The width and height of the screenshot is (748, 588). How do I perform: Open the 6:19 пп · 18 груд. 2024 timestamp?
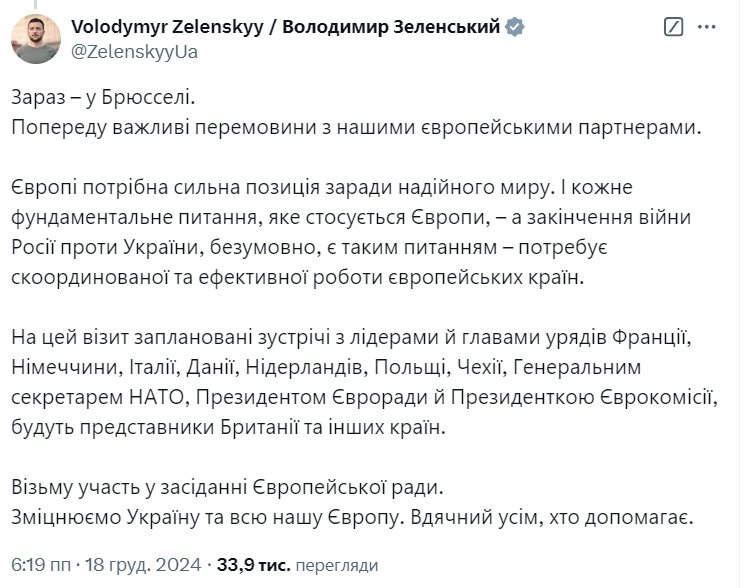106,565
